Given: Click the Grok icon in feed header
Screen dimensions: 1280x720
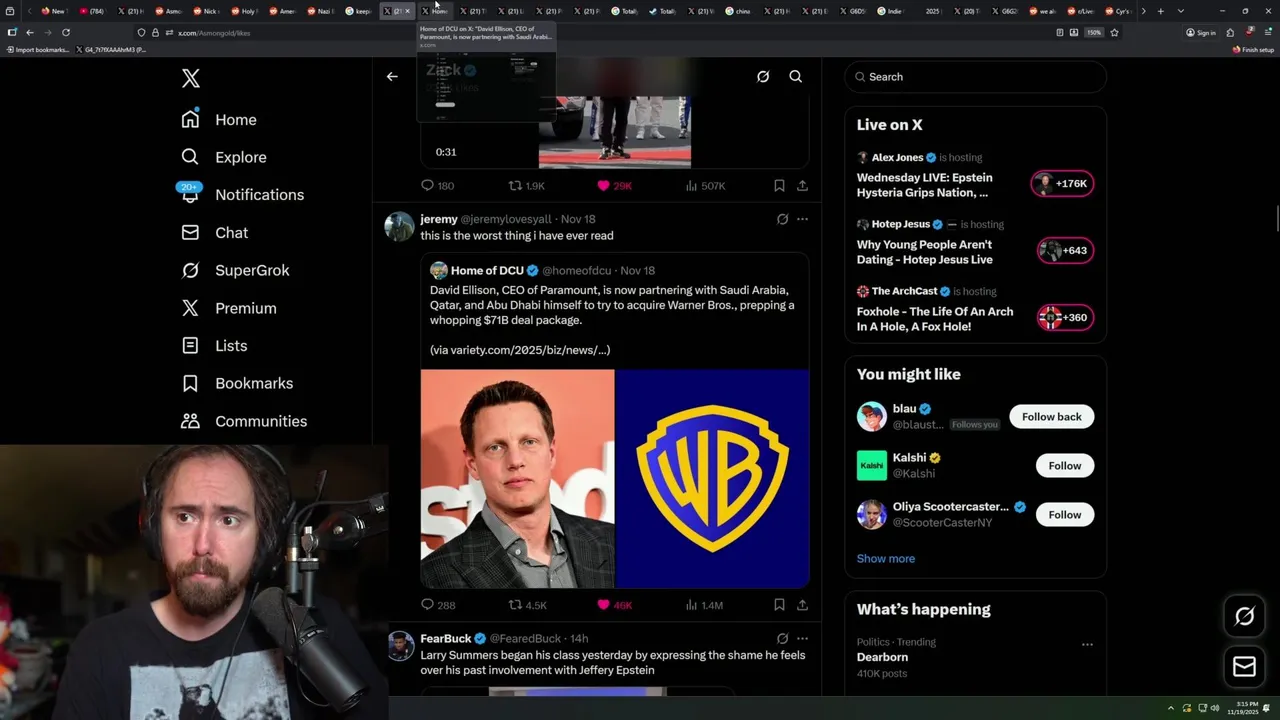Looking at the screenshot, I should pyautogui.click(x=763, y=77).
